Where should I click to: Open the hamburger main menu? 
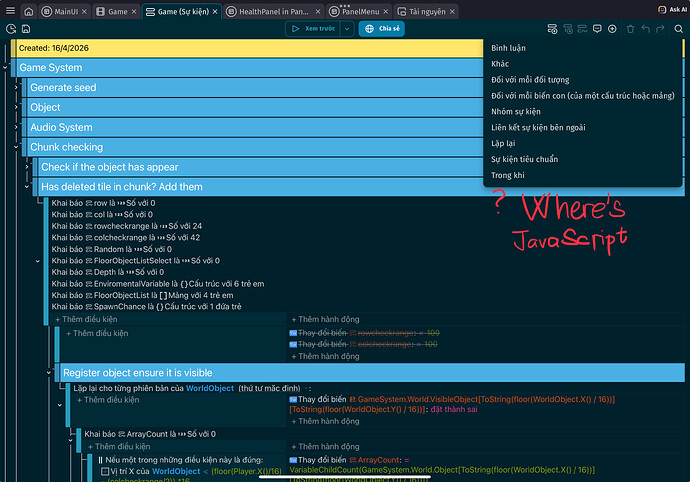tap(10, 11)
